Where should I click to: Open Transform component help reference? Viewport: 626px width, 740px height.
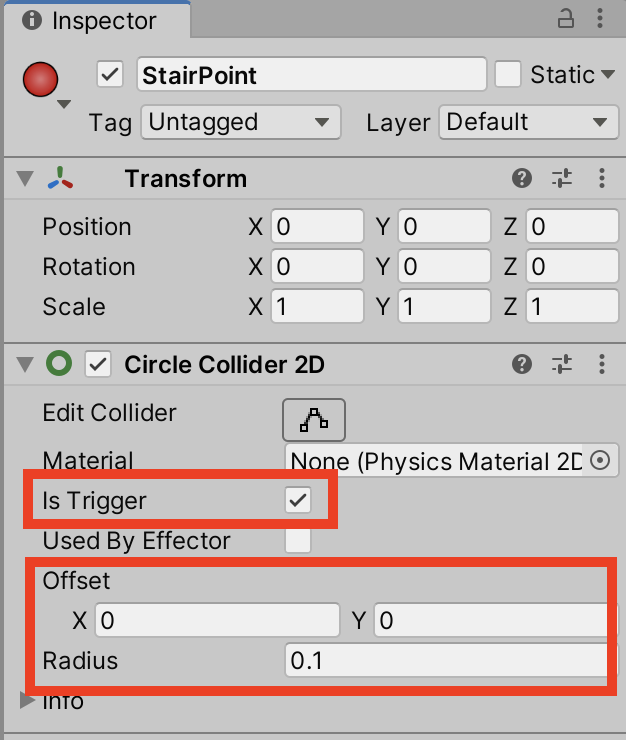pyautogui.click(x=521, y=179)
